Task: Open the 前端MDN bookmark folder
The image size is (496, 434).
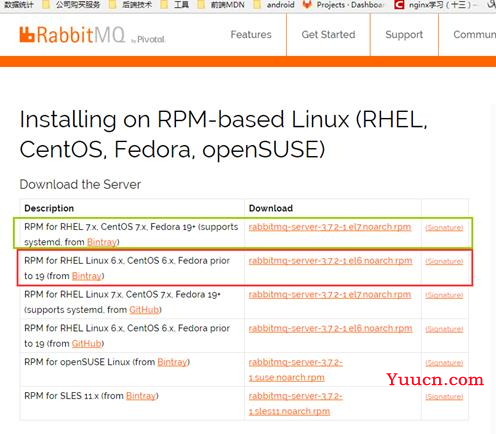Action: point(222,5)
